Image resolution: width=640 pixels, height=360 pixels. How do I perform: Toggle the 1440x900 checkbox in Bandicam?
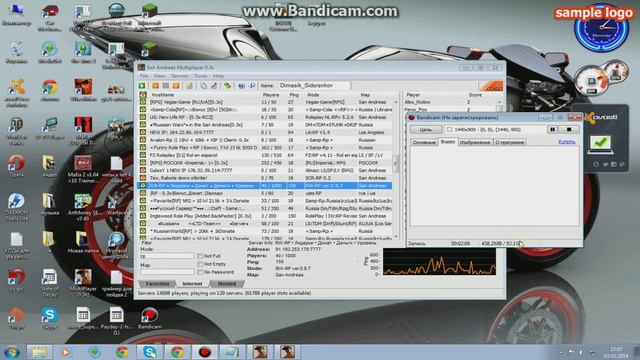click(449, 129)
